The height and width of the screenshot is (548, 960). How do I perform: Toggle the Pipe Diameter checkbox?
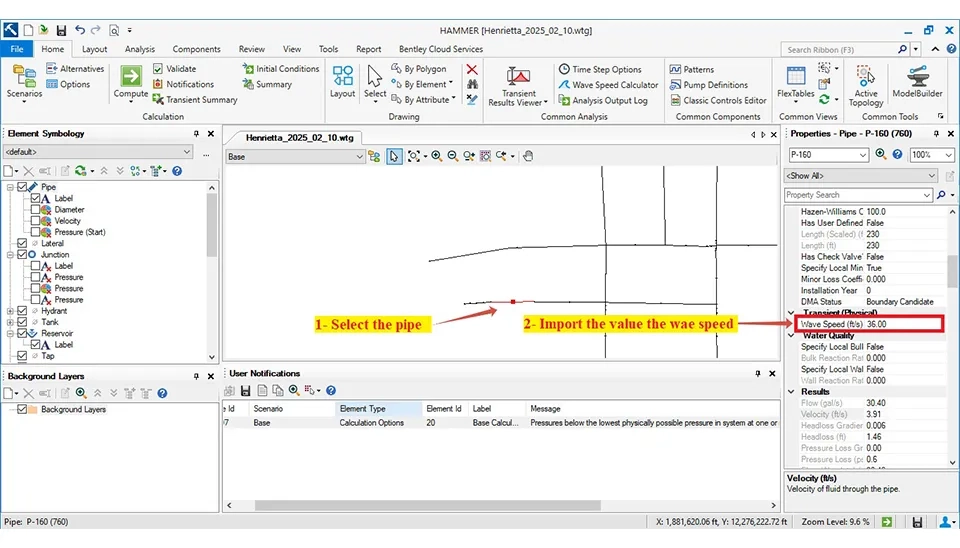pyautogui.click(x=36, y=210)
